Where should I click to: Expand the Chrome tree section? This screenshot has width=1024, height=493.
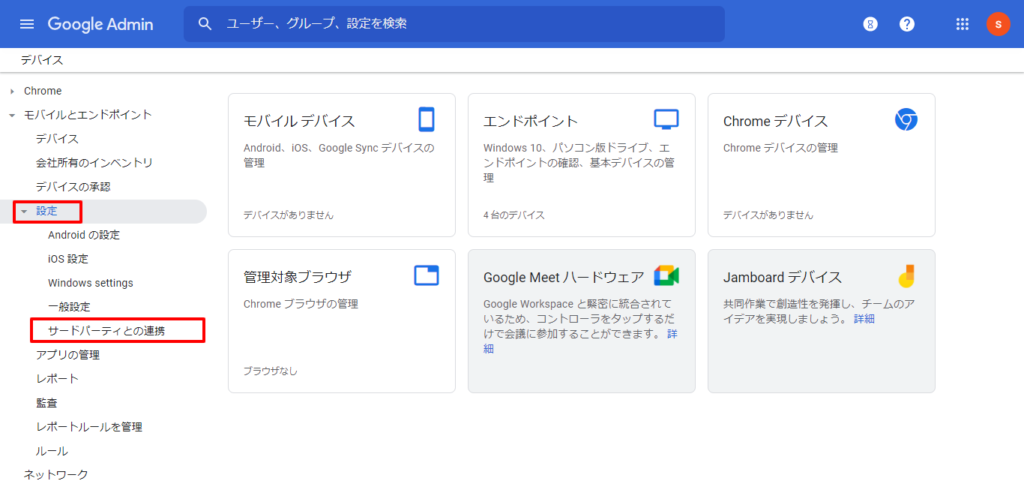(x=12, y=91)
